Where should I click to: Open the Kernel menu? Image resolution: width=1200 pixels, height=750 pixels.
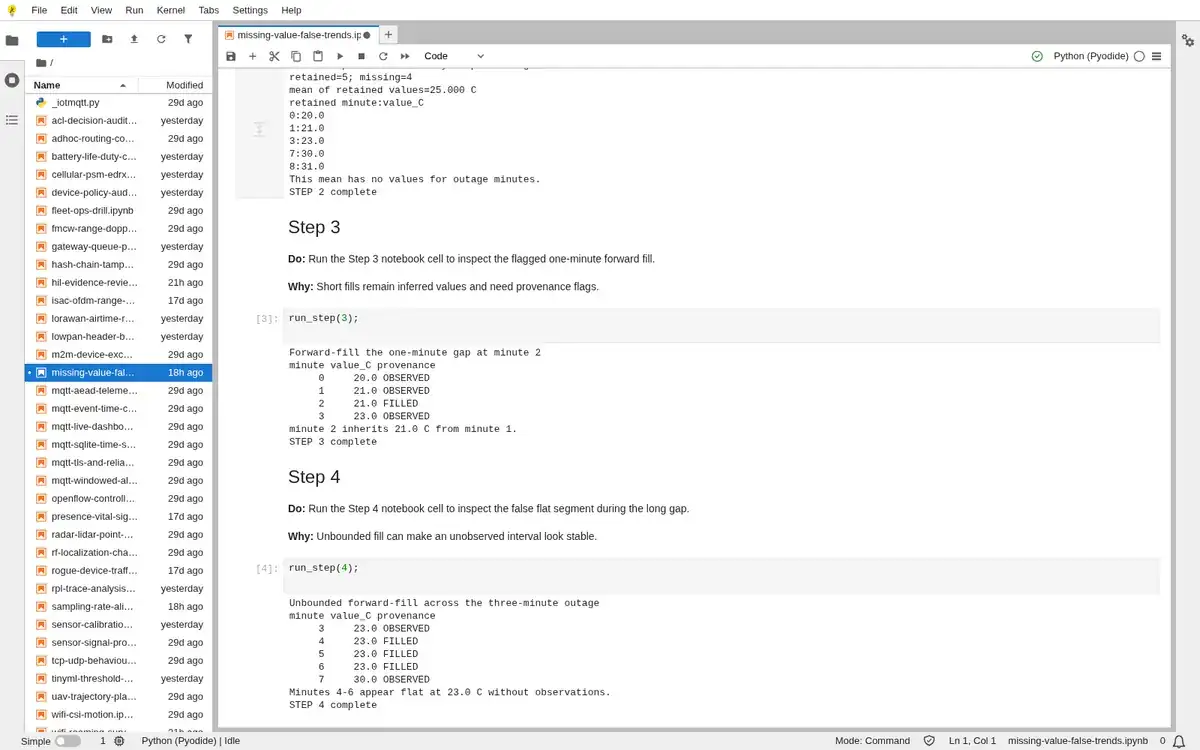171,10
